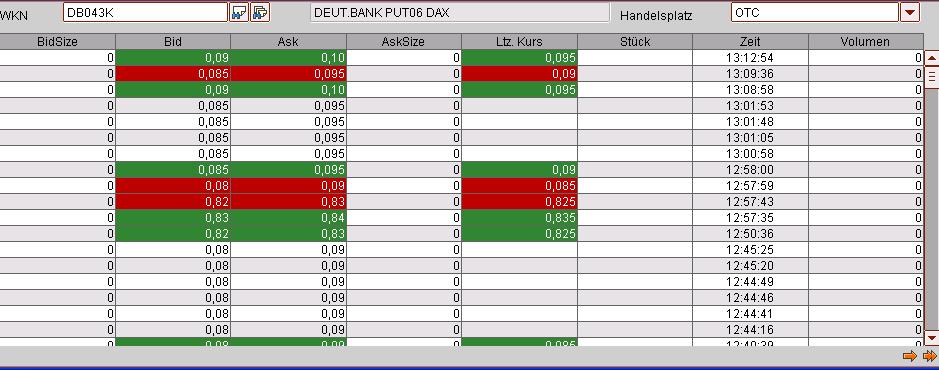Click the red Bid cell showing 0,82
The height and width of the screenshot is (370, 939).
[x=172, y=202]
